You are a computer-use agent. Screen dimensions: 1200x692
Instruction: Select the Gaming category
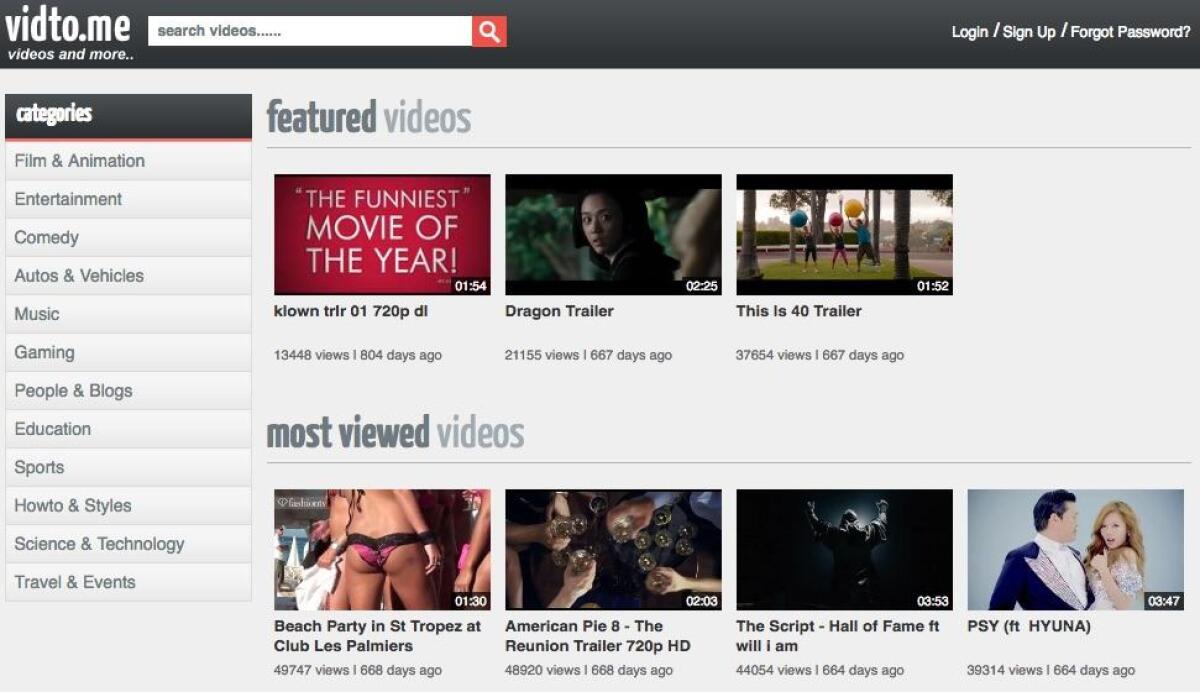click(x=44, y=352)
